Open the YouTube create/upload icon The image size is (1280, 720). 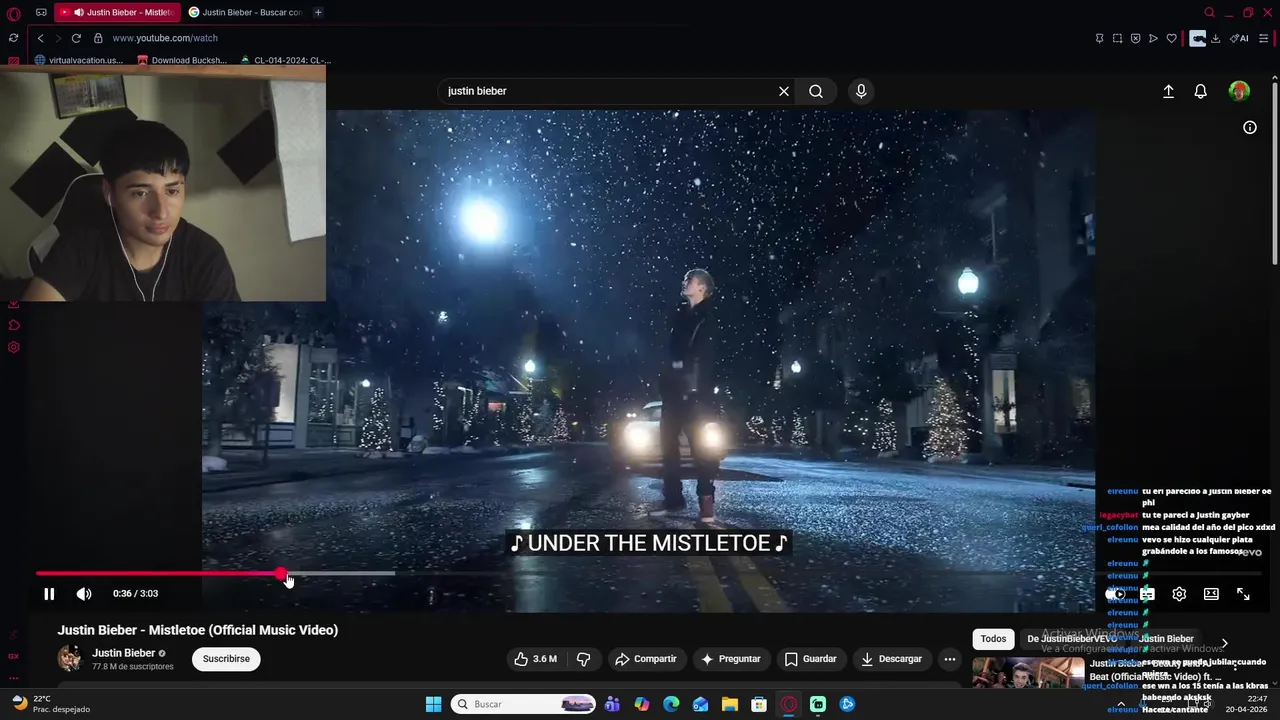click(x=1168, y=91)
